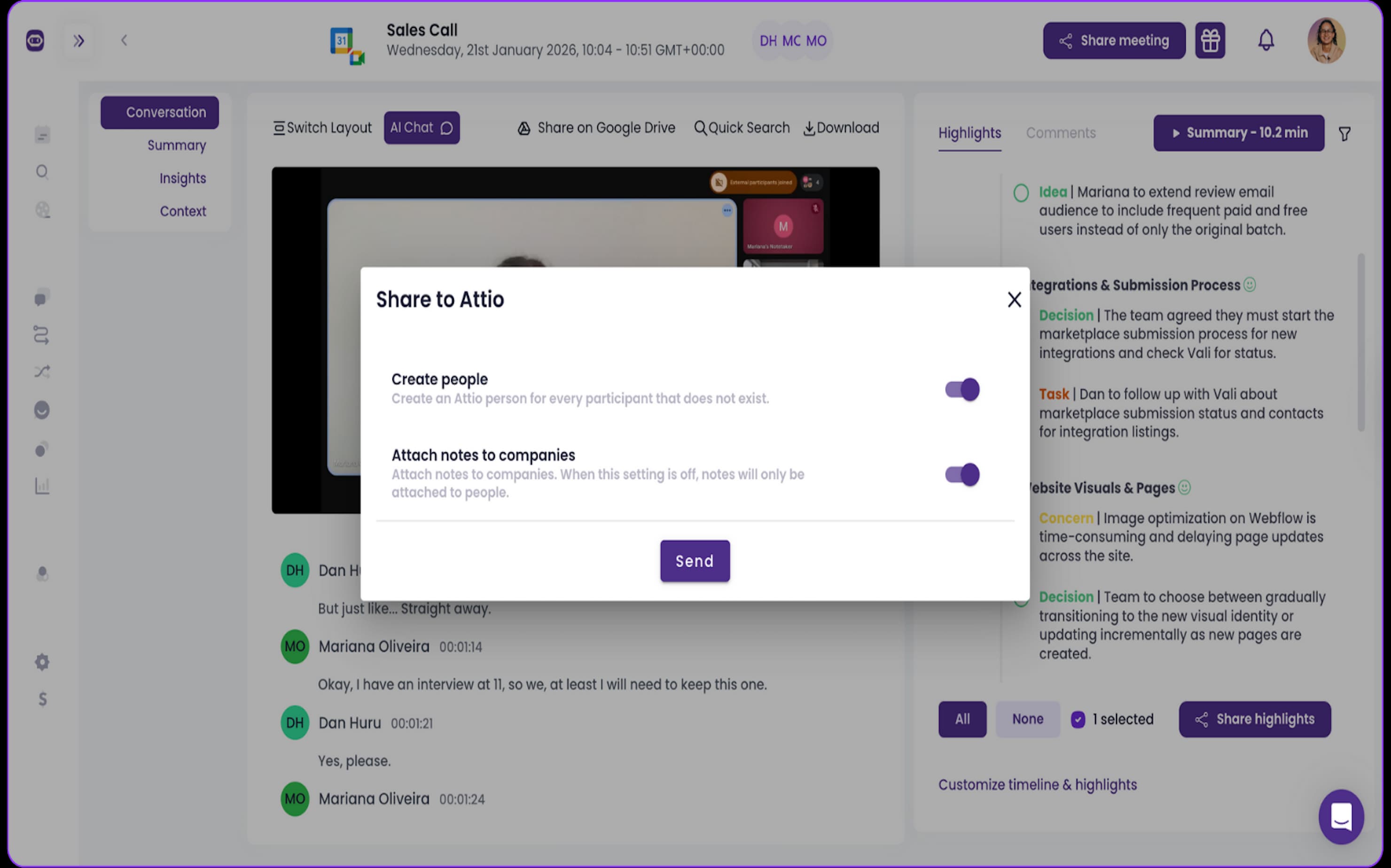Screen dimensions: 1391x868
Task: Click the dollar billing icon in sidebar
Action: [42, 698]
